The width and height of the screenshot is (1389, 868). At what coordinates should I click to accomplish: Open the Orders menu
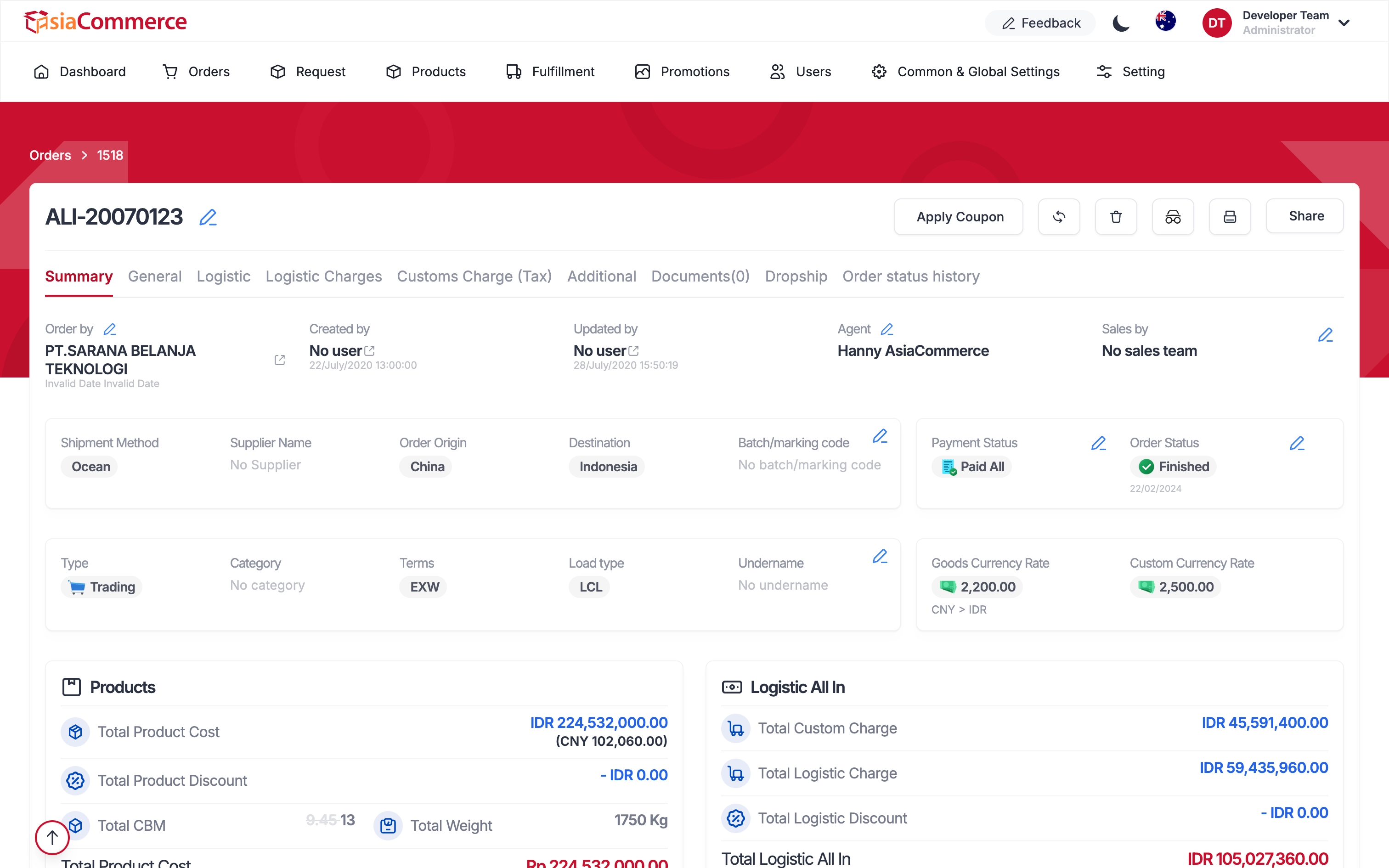[196, 72]
